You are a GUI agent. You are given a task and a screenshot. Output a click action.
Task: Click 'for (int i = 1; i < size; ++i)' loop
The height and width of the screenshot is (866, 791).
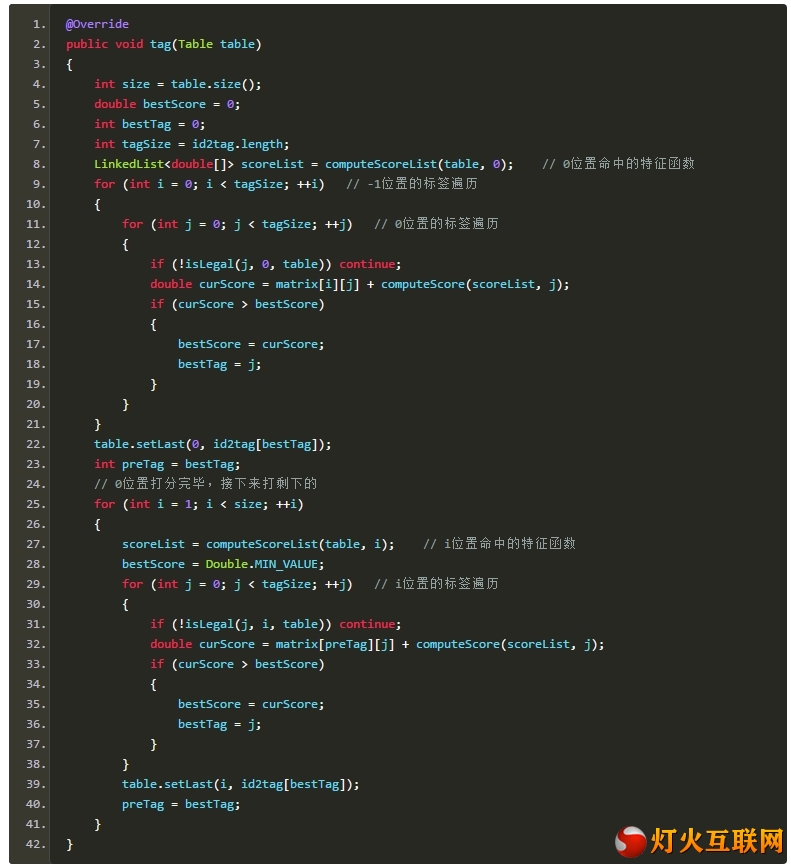coord(198,504)
